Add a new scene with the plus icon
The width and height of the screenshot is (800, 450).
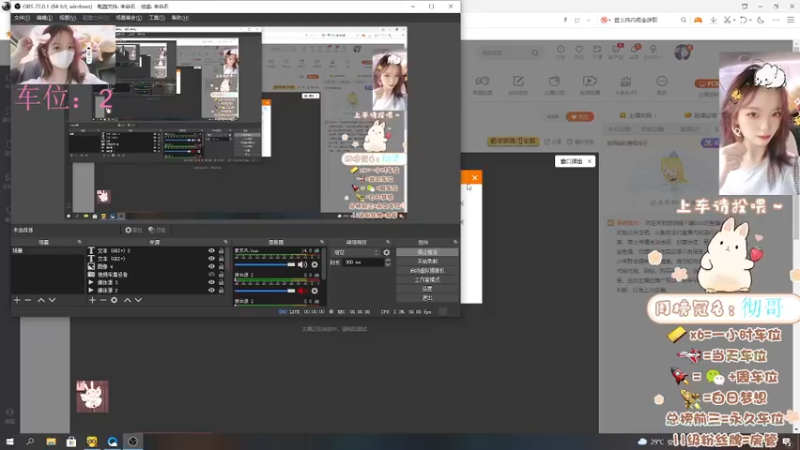17,300
